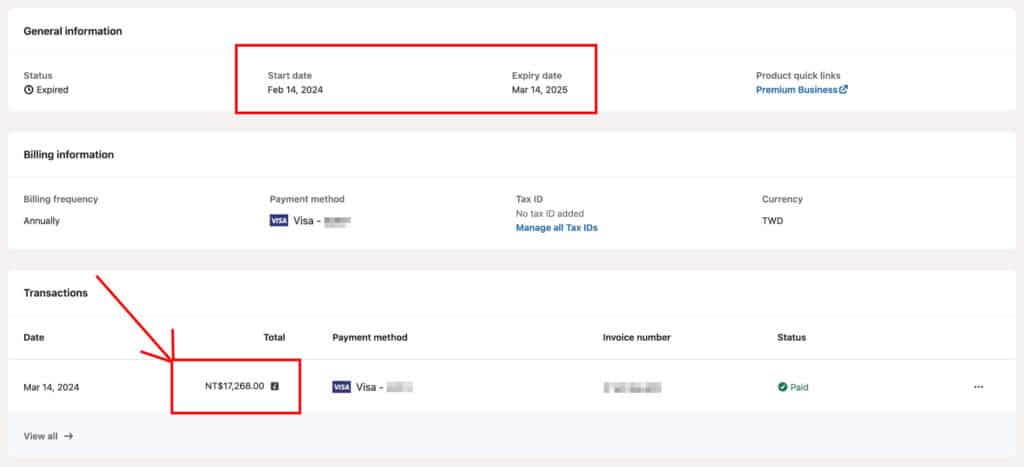Select the Feb 14, 2024 start date value
The height and width of the screenshot is (467, 1024).
(295, 90)
